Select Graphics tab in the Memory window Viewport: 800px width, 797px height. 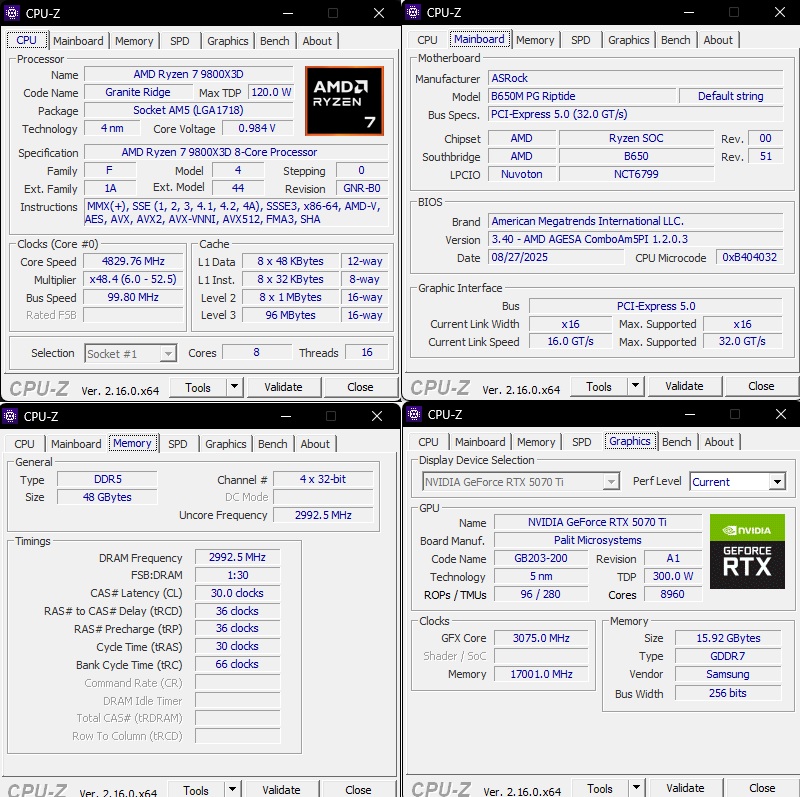click(226, 444)
